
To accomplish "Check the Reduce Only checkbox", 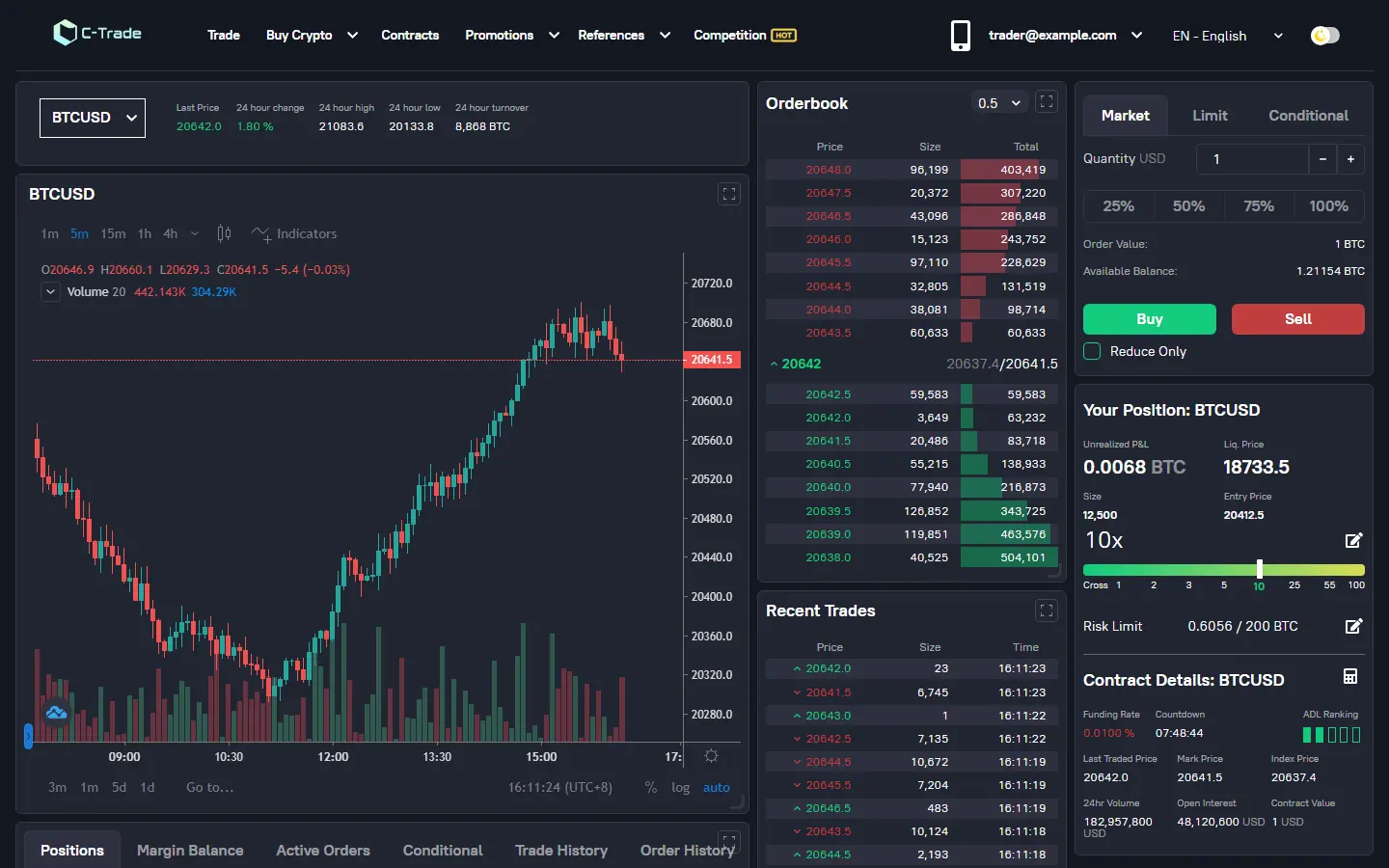I will coord(1092,351).
